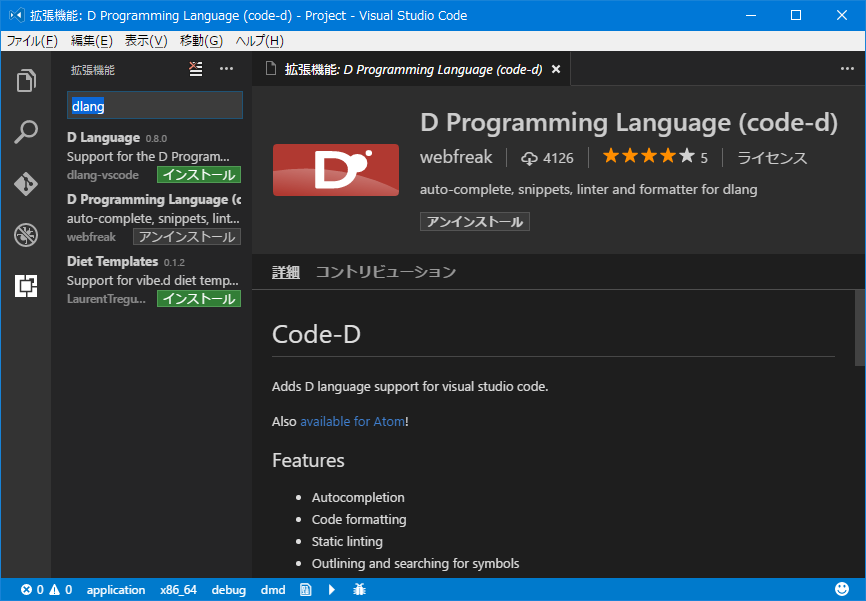Clear extension search results icon
Image resolution: width=866 pixels, height=601 pixels.
click(x=196, y=69)
